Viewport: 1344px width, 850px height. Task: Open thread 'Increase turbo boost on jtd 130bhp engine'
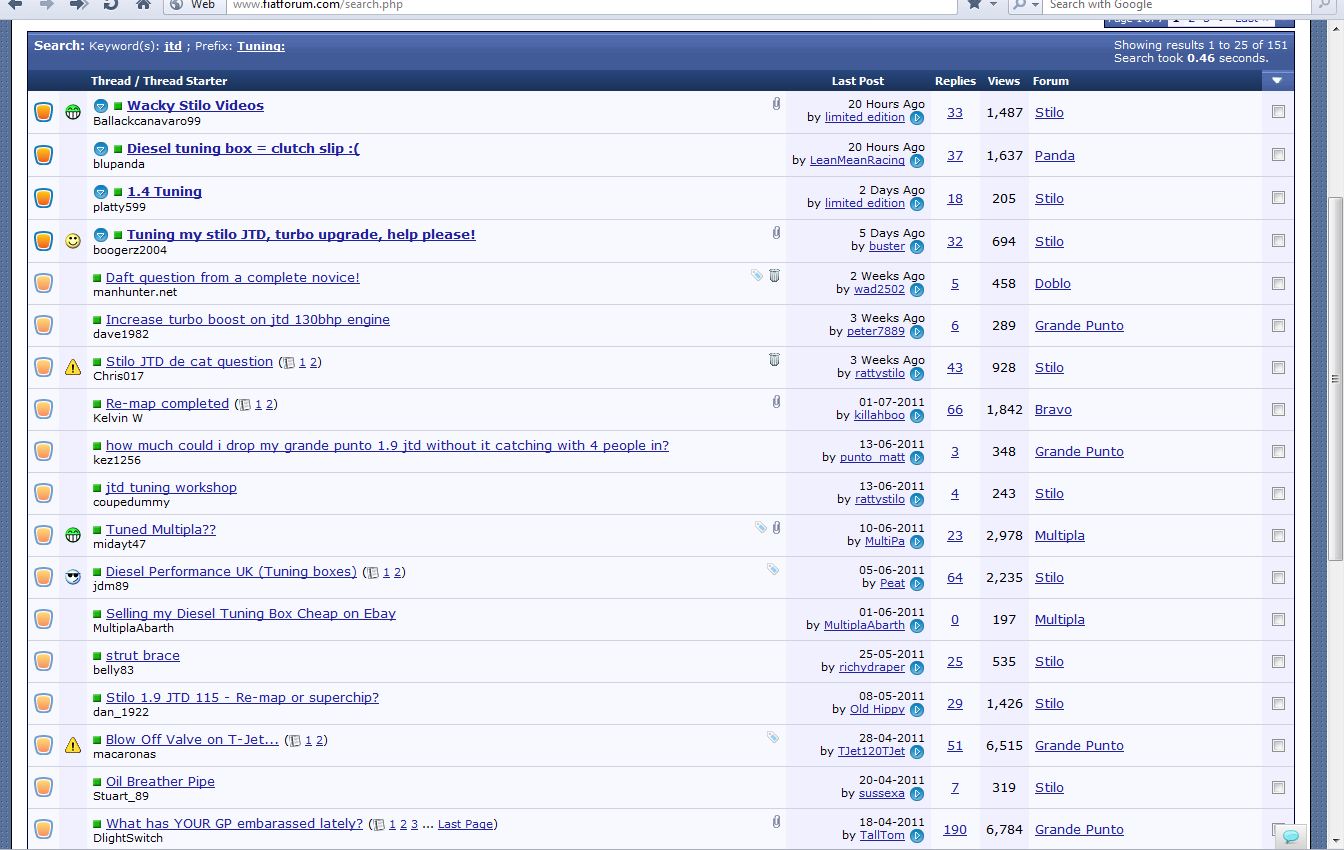(248, 320)
